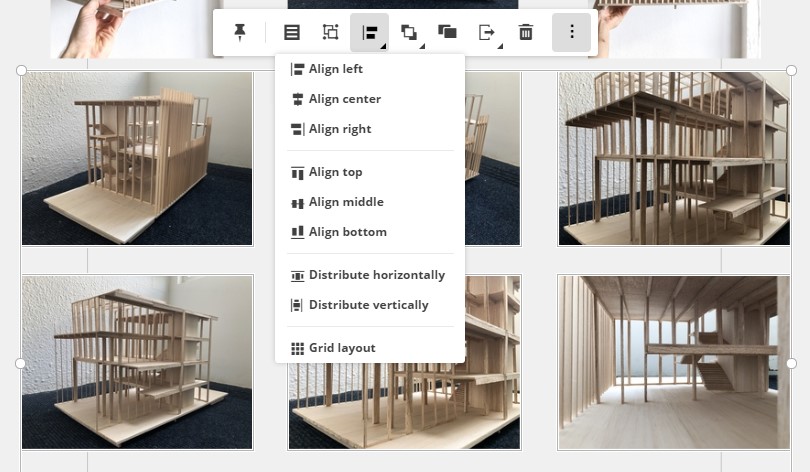Select Align middle entry
Image resolution: width=810 pixels, height=472 pixels.
345,202
